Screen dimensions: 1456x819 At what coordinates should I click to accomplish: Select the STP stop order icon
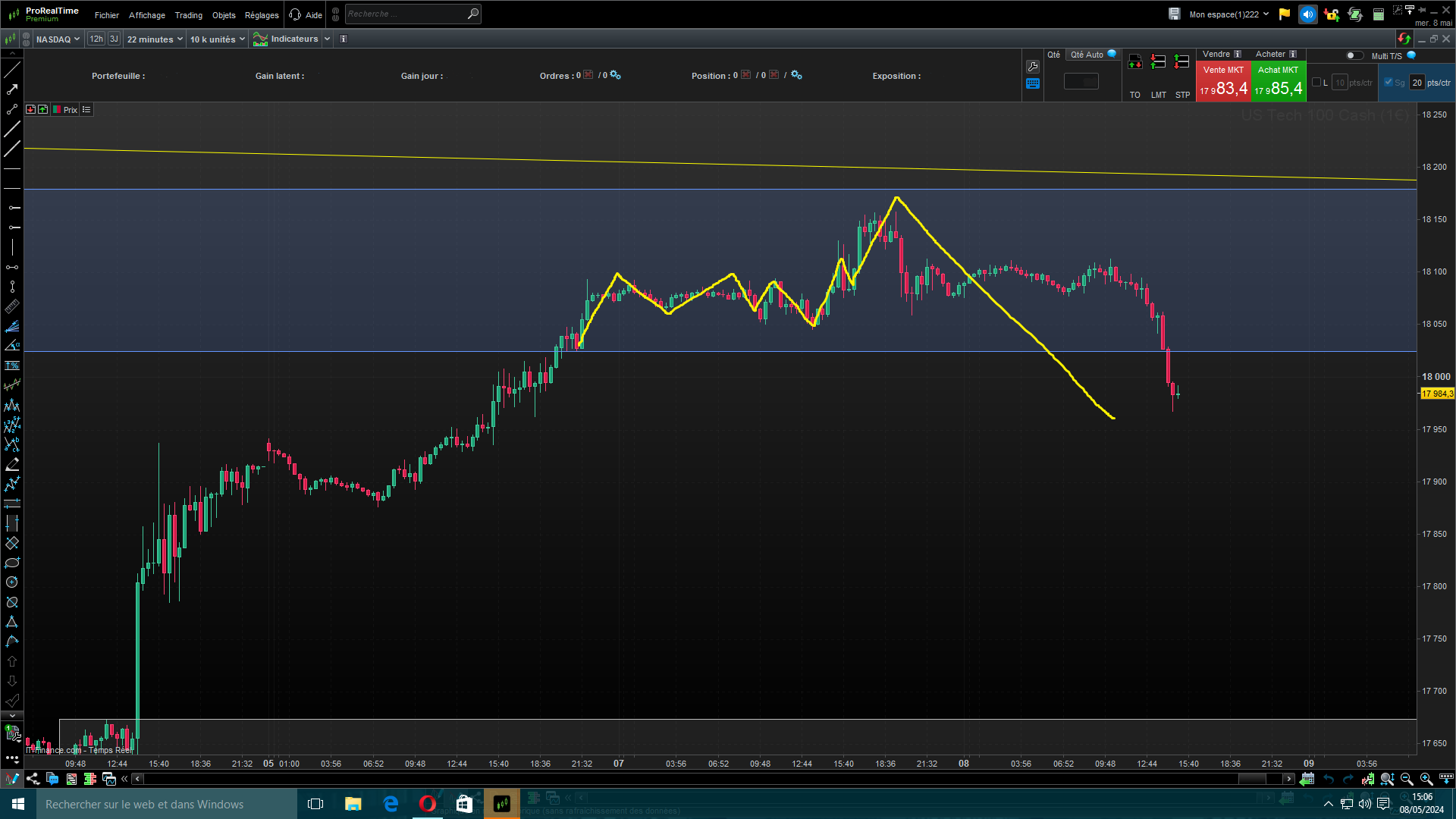(x=1181, y=63)
